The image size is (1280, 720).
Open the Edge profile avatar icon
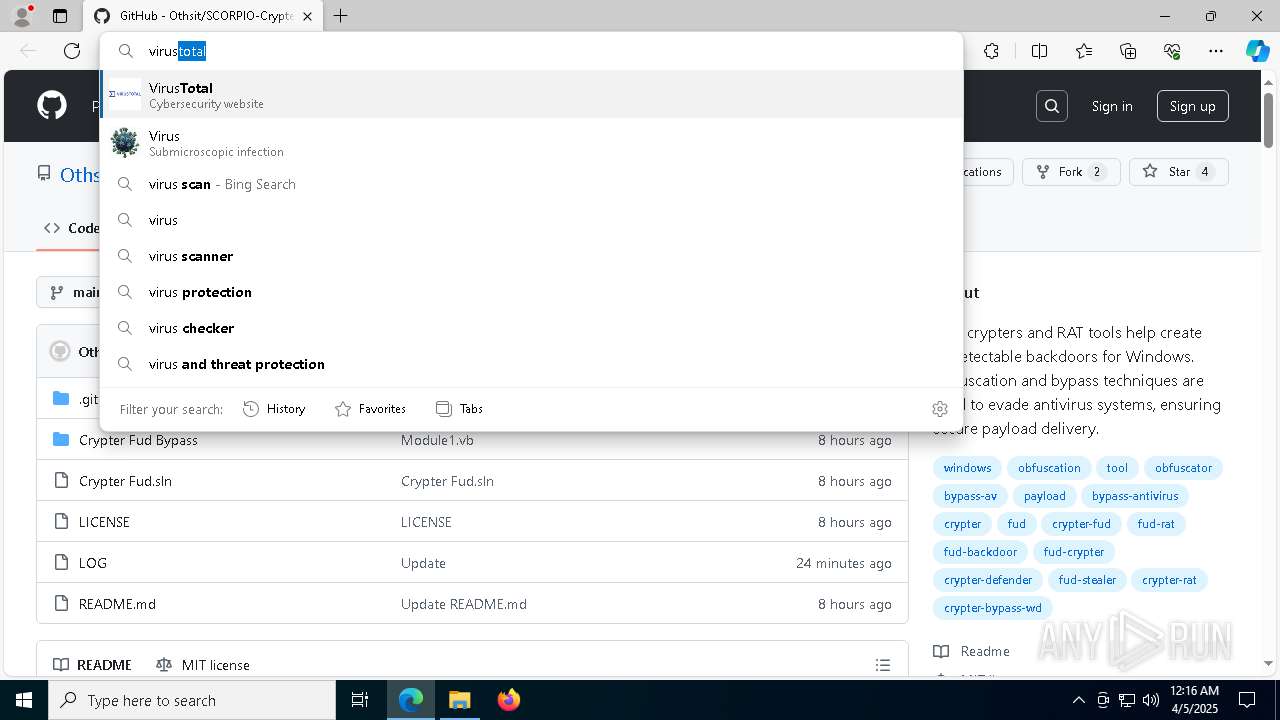click(22, 16)
